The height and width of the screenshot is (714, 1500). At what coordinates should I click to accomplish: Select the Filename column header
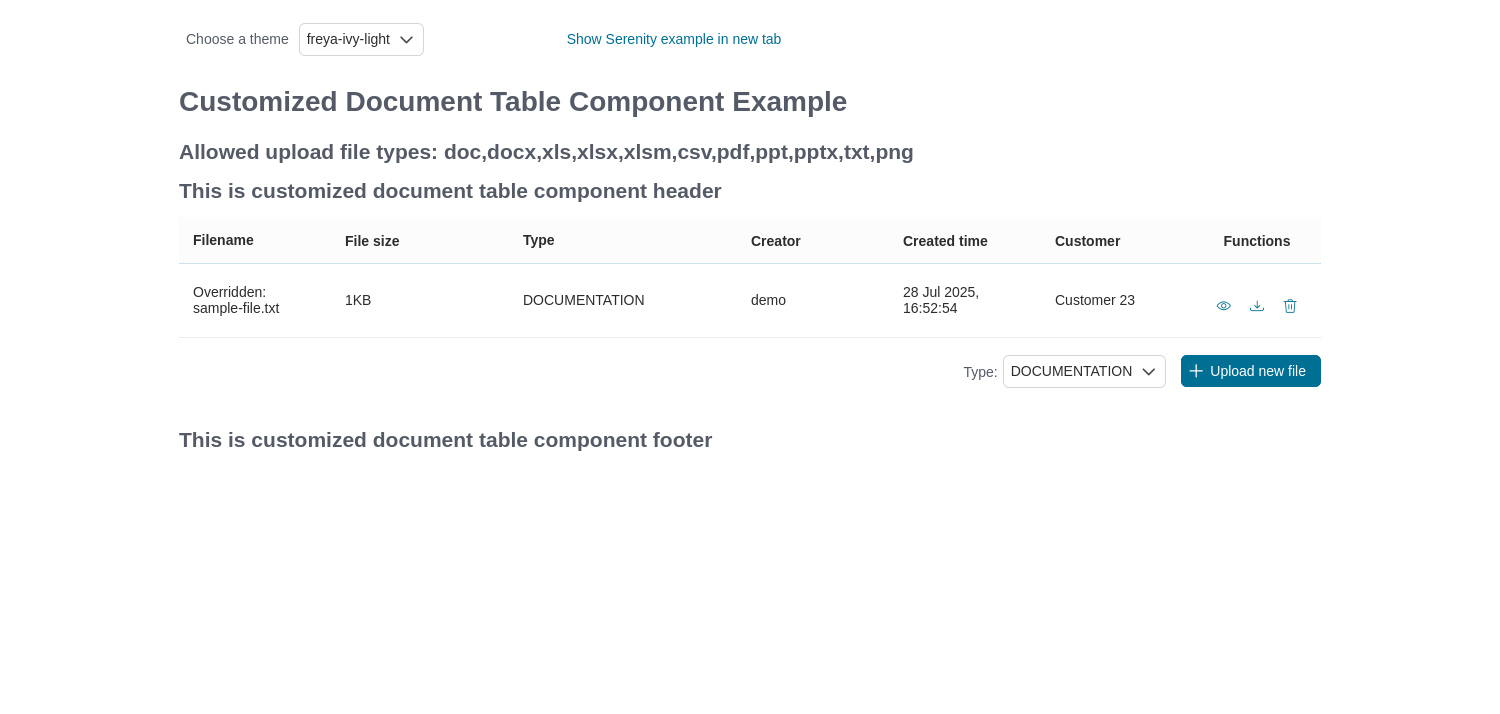tap(223, 240)
